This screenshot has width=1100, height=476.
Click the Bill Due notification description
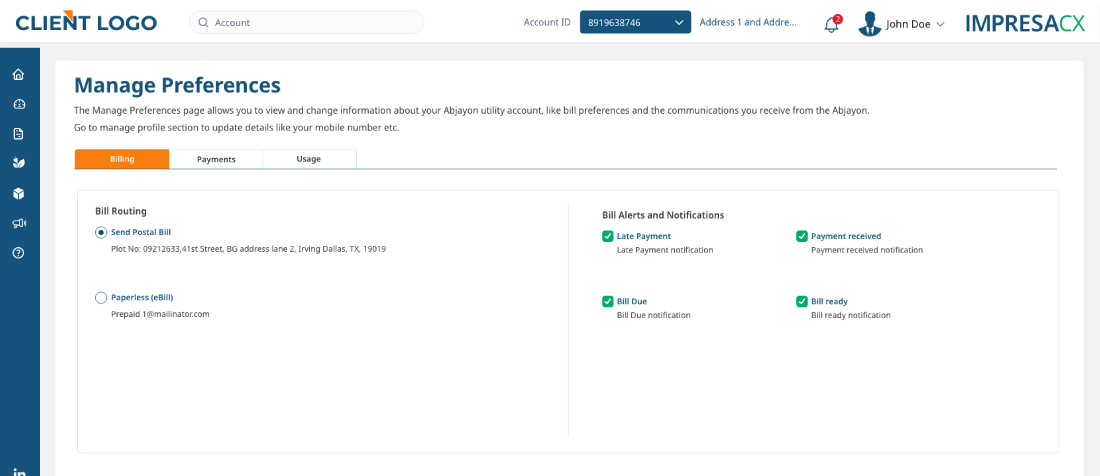654,315
